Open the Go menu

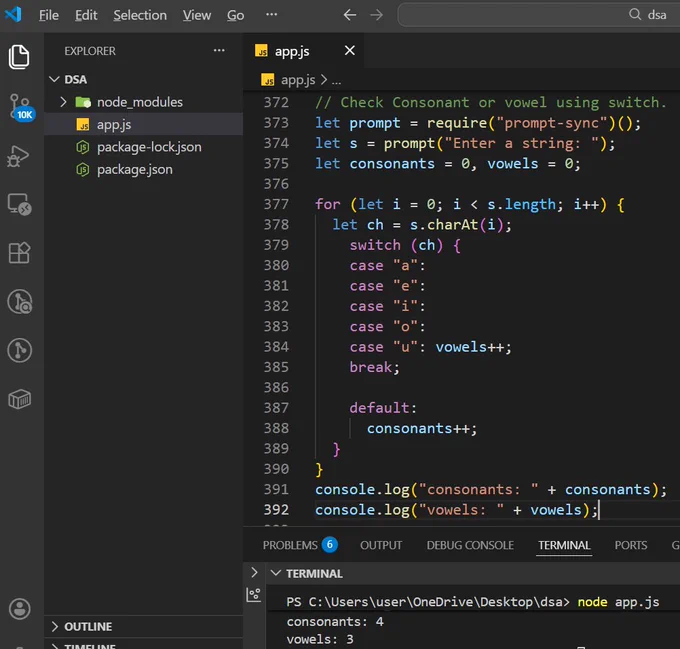235,15
